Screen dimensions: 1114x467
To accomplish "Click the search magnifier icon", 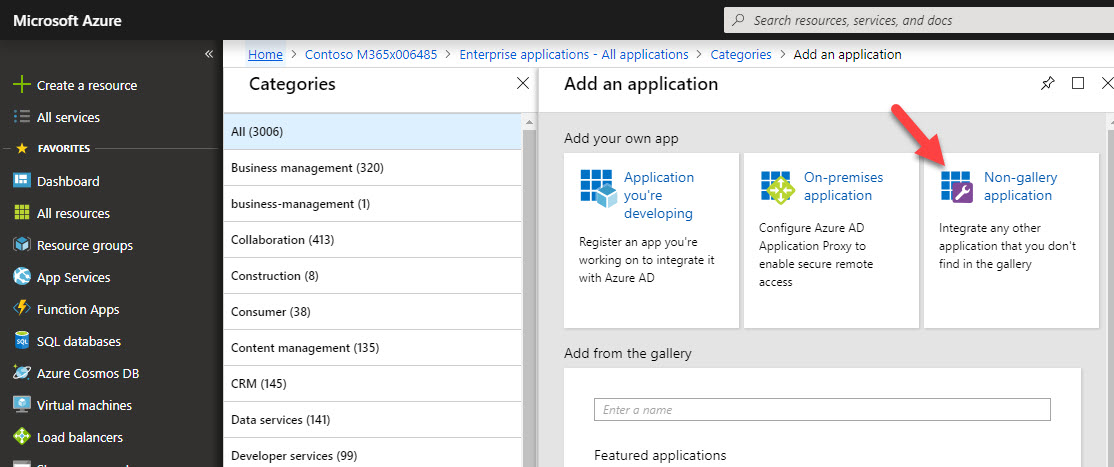I will (739, 20).
